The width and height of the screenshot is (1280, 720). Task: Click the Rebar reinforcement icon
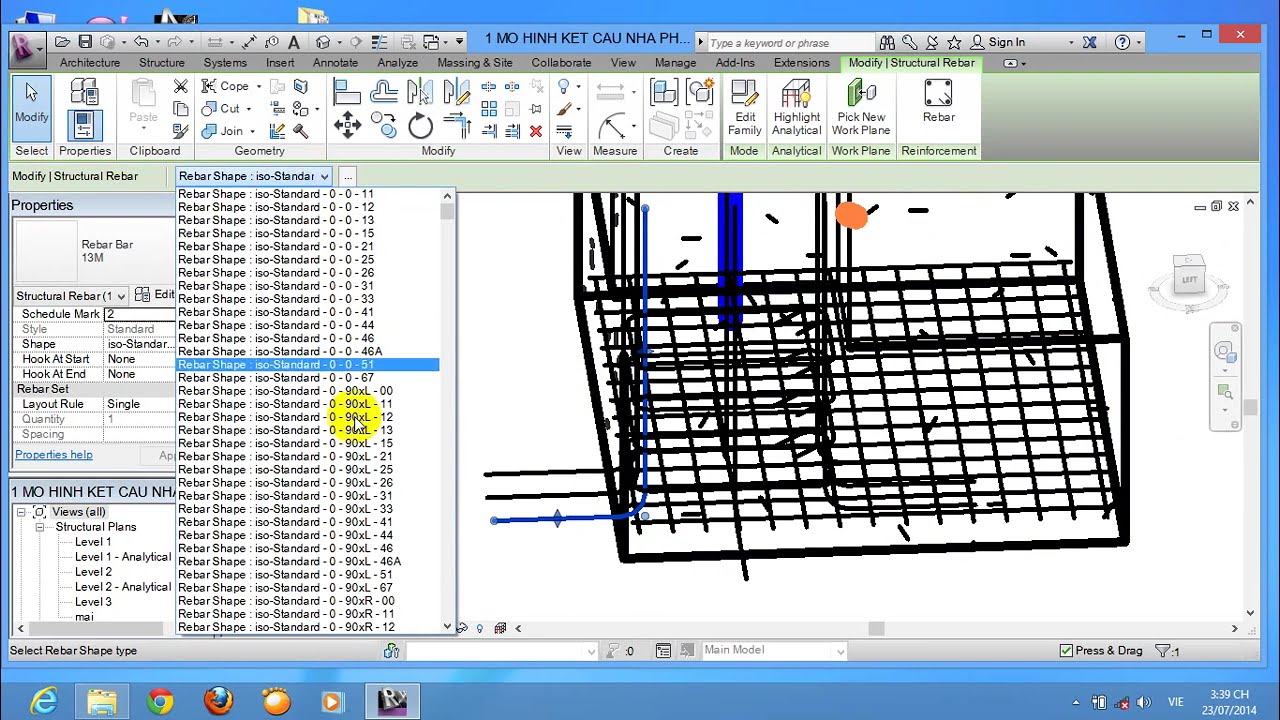click(938, 102)
